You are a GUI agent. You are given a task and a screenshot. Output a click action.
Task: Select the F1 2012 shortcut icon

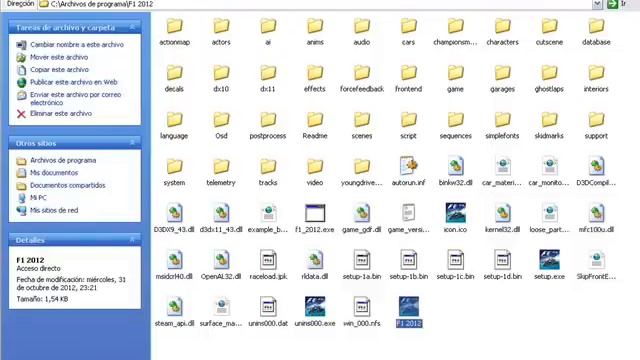(x=409, y=307)
